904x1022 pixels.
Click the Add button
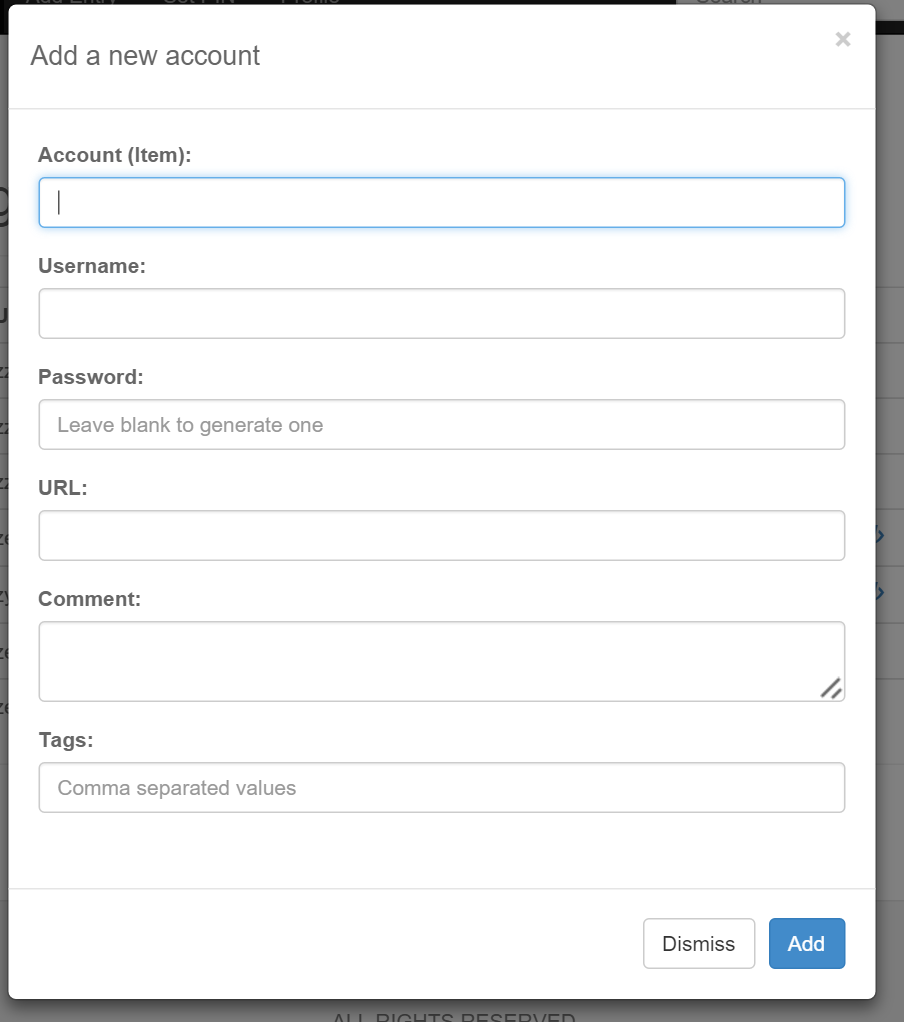[806, 943]
